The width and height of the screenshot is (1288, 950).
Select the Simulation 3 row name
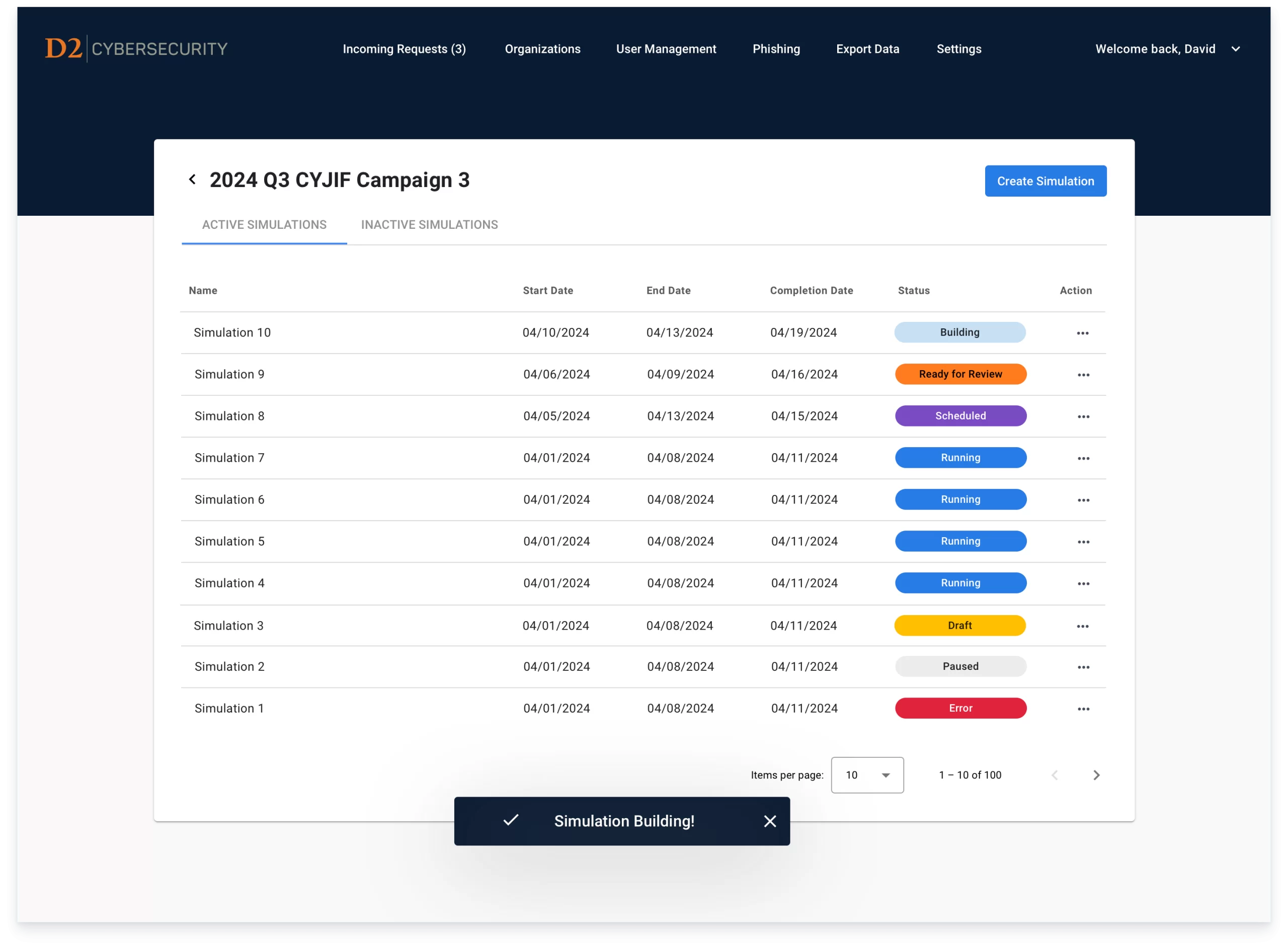coord(228,626)
